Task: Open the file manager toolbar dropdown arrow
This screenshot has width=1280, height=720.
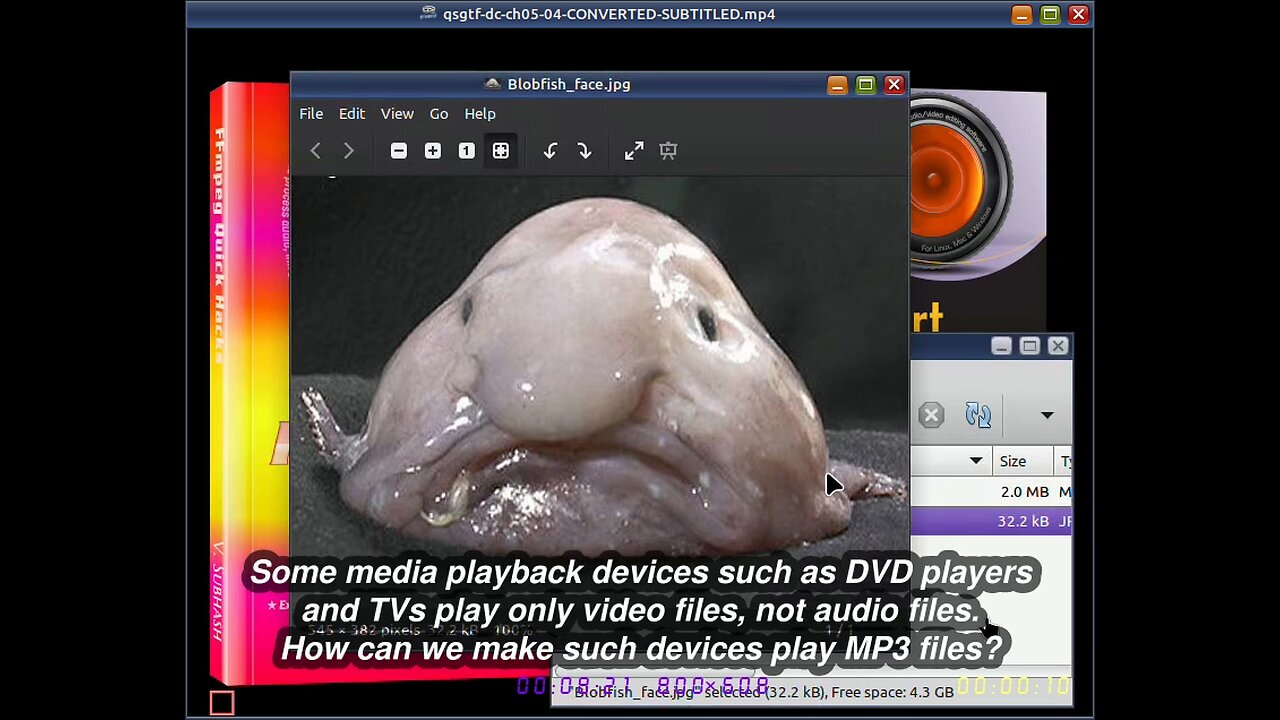Action: pos(1047,415)
